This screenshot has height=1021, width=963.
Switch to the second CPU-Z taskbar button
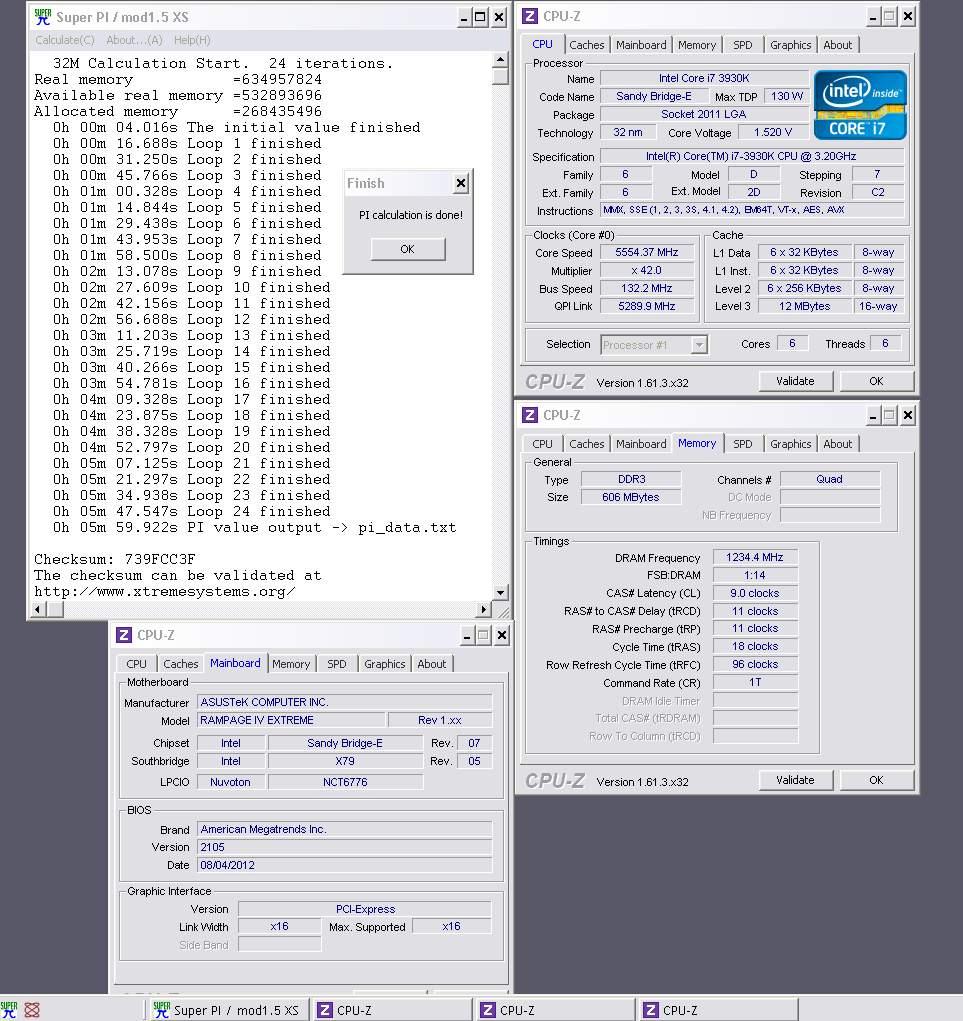pyautogui.click(x=554, y=1010)
